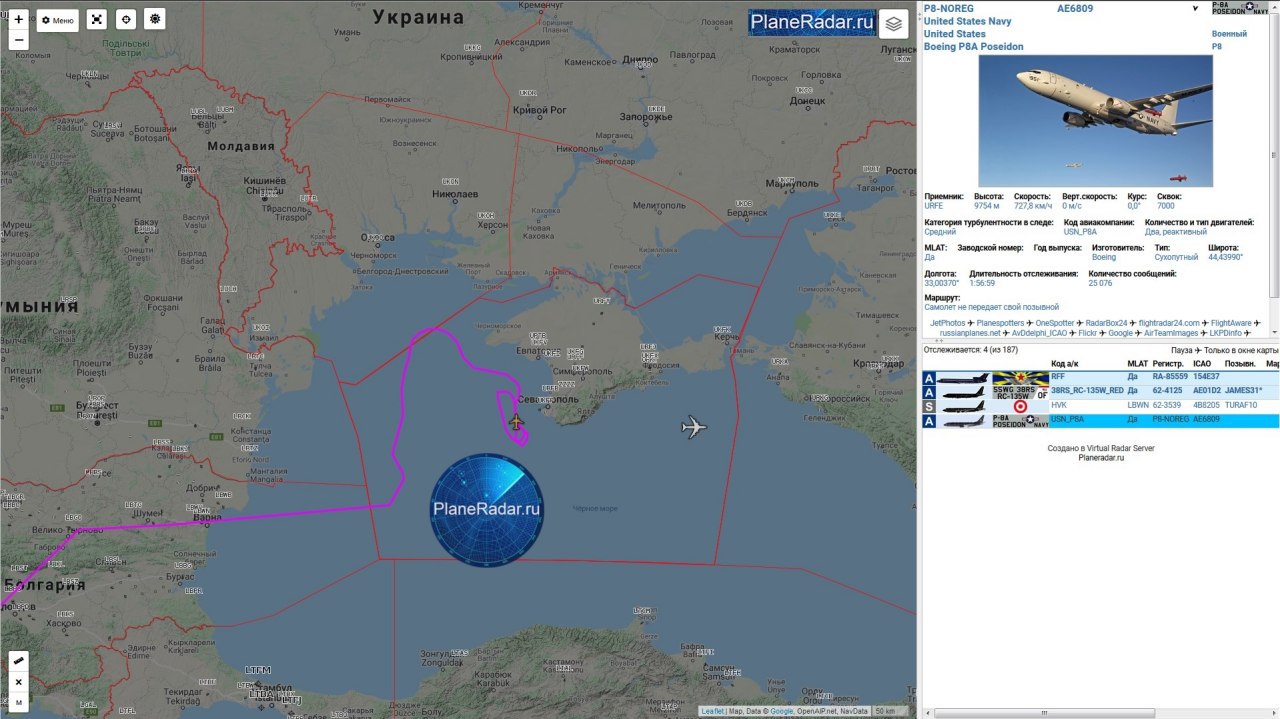Click the Военный category label

click(1230, 34)
